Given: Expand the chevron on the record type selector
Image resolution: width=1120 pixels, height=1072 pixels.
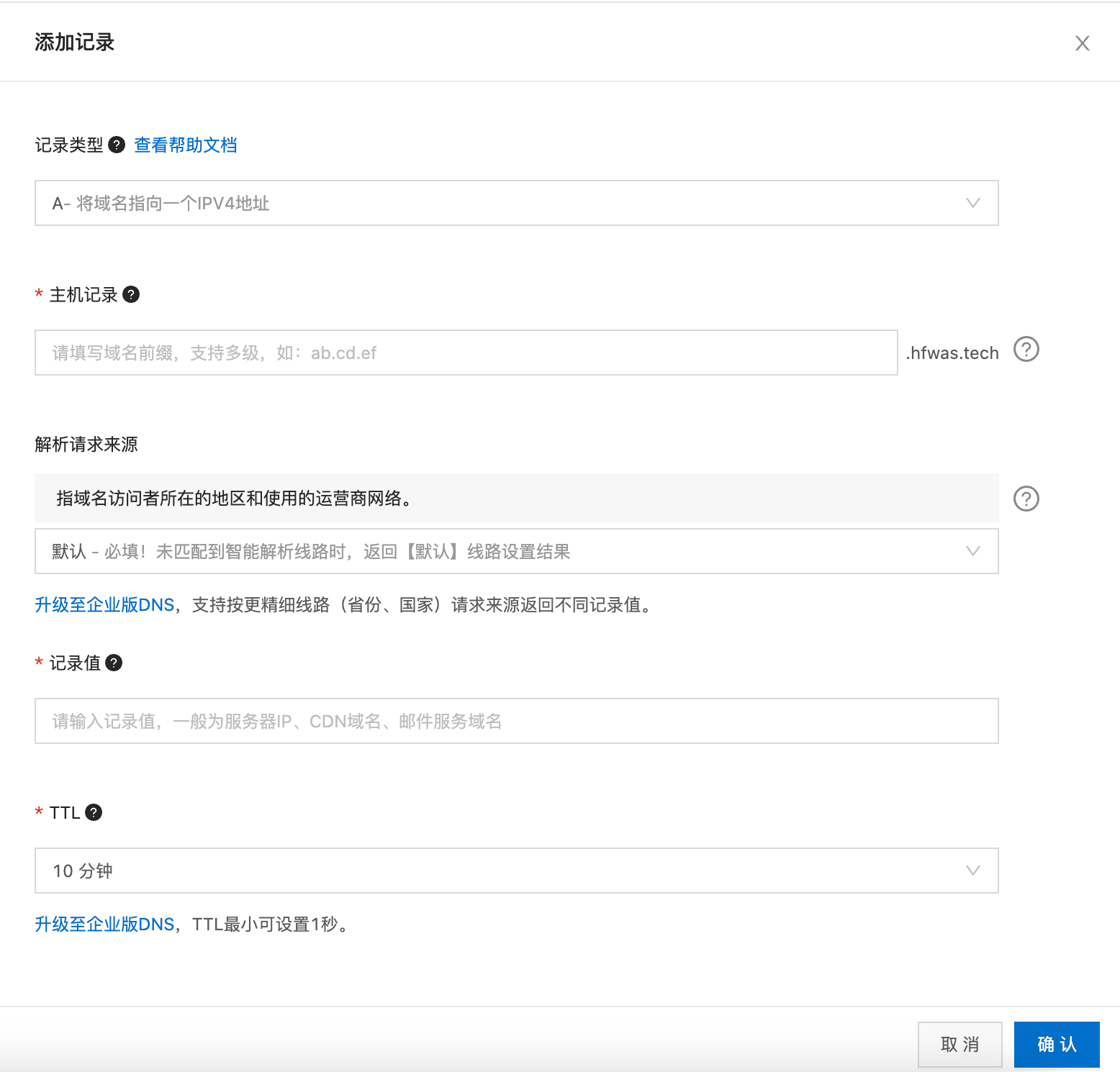Looking at the screenshot, I should coord(973,203).
